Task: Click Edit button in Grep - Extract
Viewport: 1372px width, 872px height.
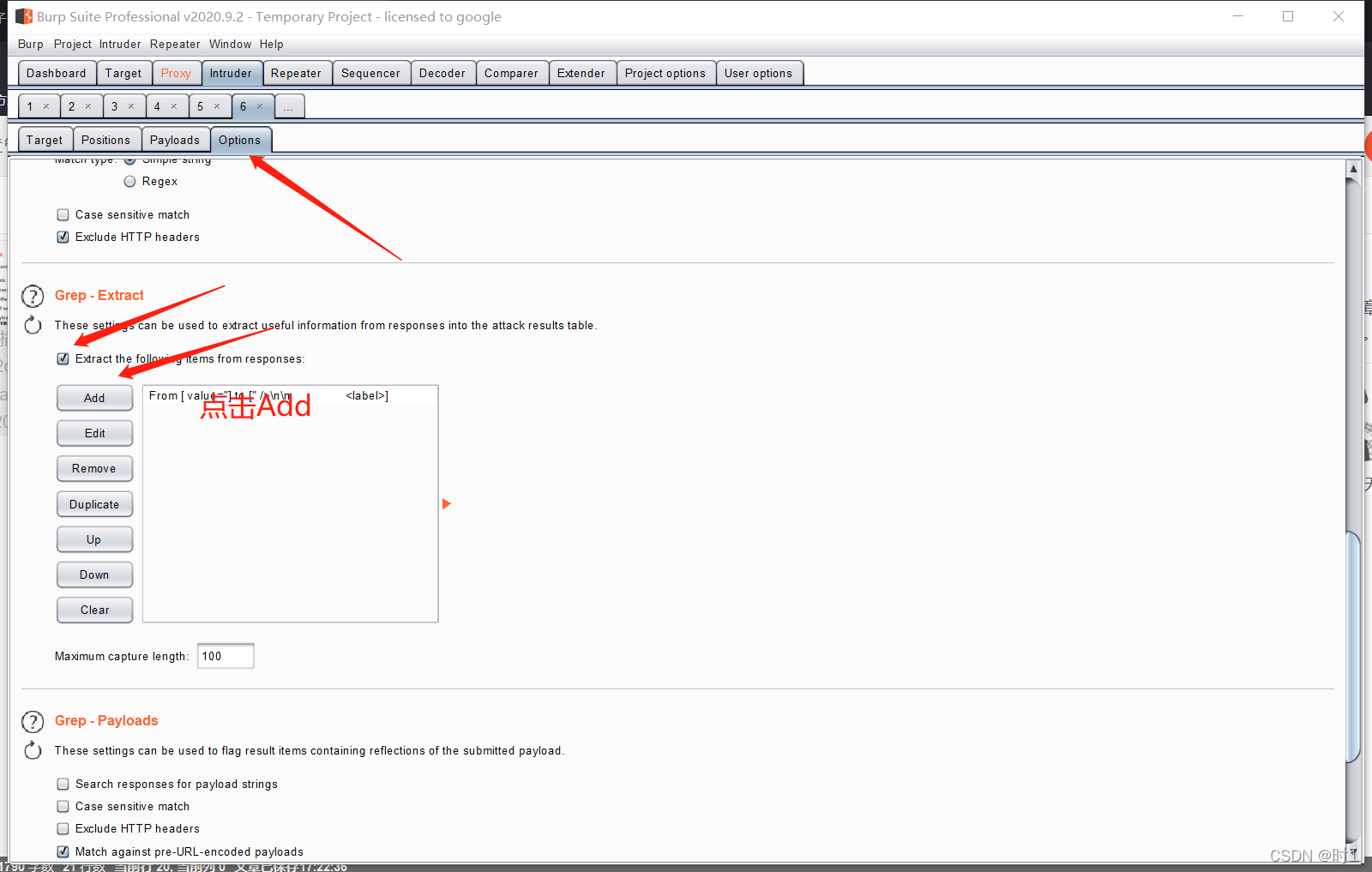Action: pyautogui.click(x=94, y=434)
